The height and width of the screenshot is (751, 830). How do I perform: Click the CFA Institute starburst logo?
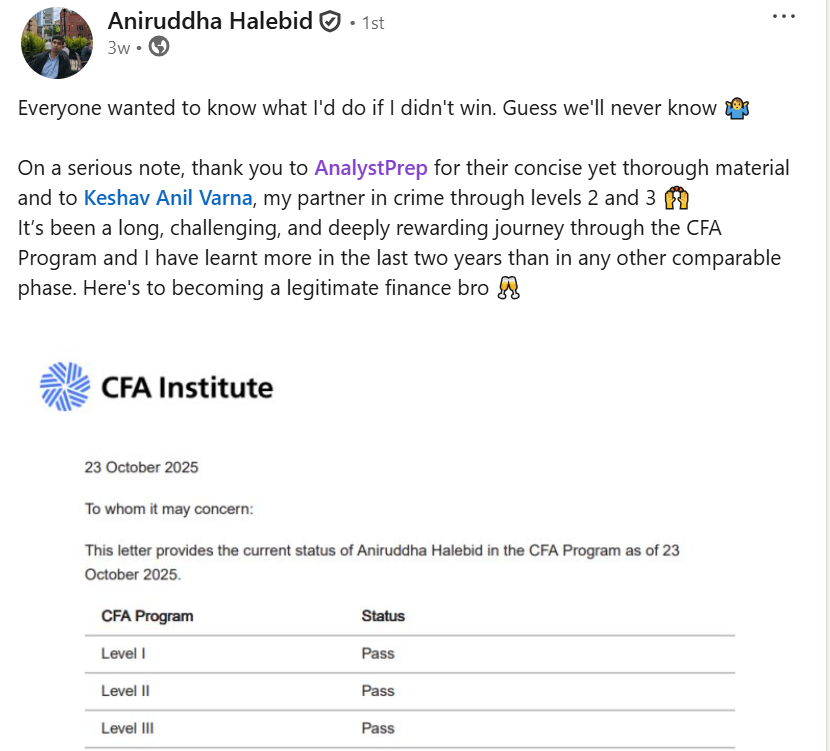(x=65, y=386)
